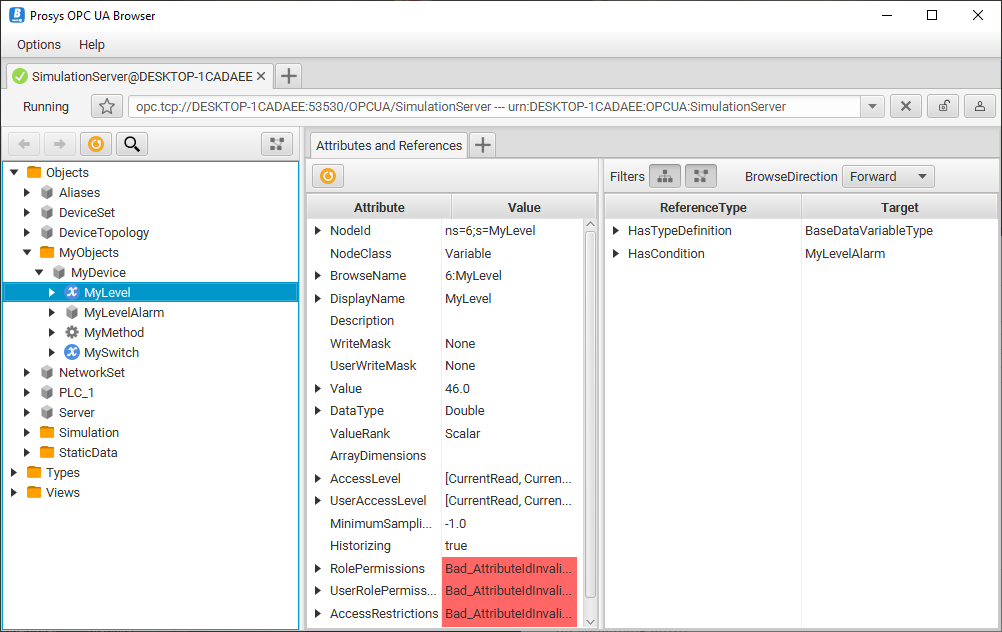Add a new connection tab
The width and height of the screenshot is (1002, 632).
click(288, 76)
